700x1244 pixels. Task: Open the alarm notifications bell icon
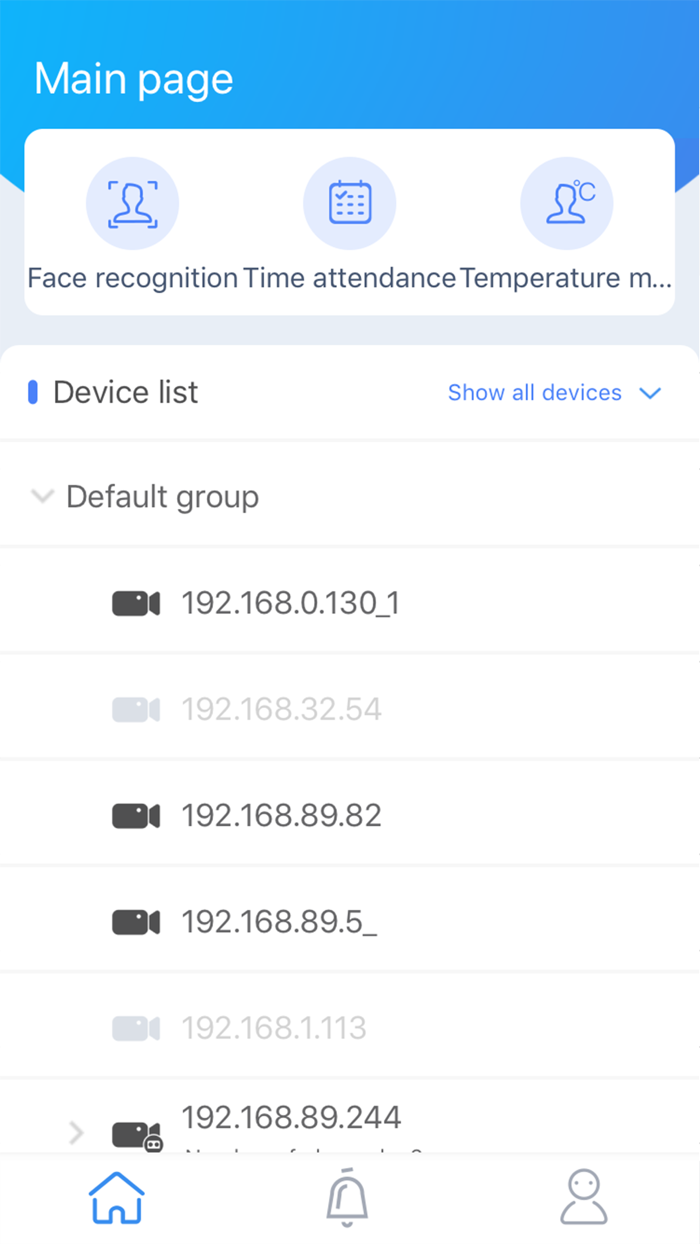pos(347,1196)
